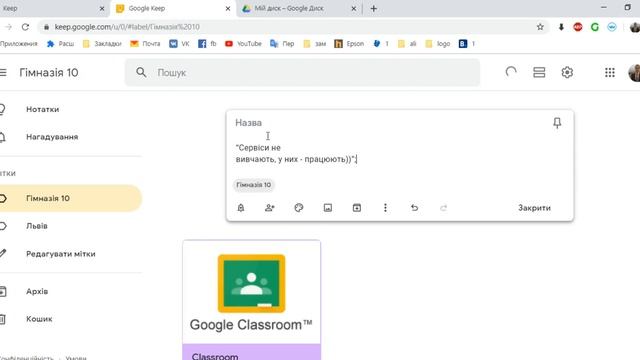Open the YouTube bookmark
This screenshot has width=640, height=360.
243,44
